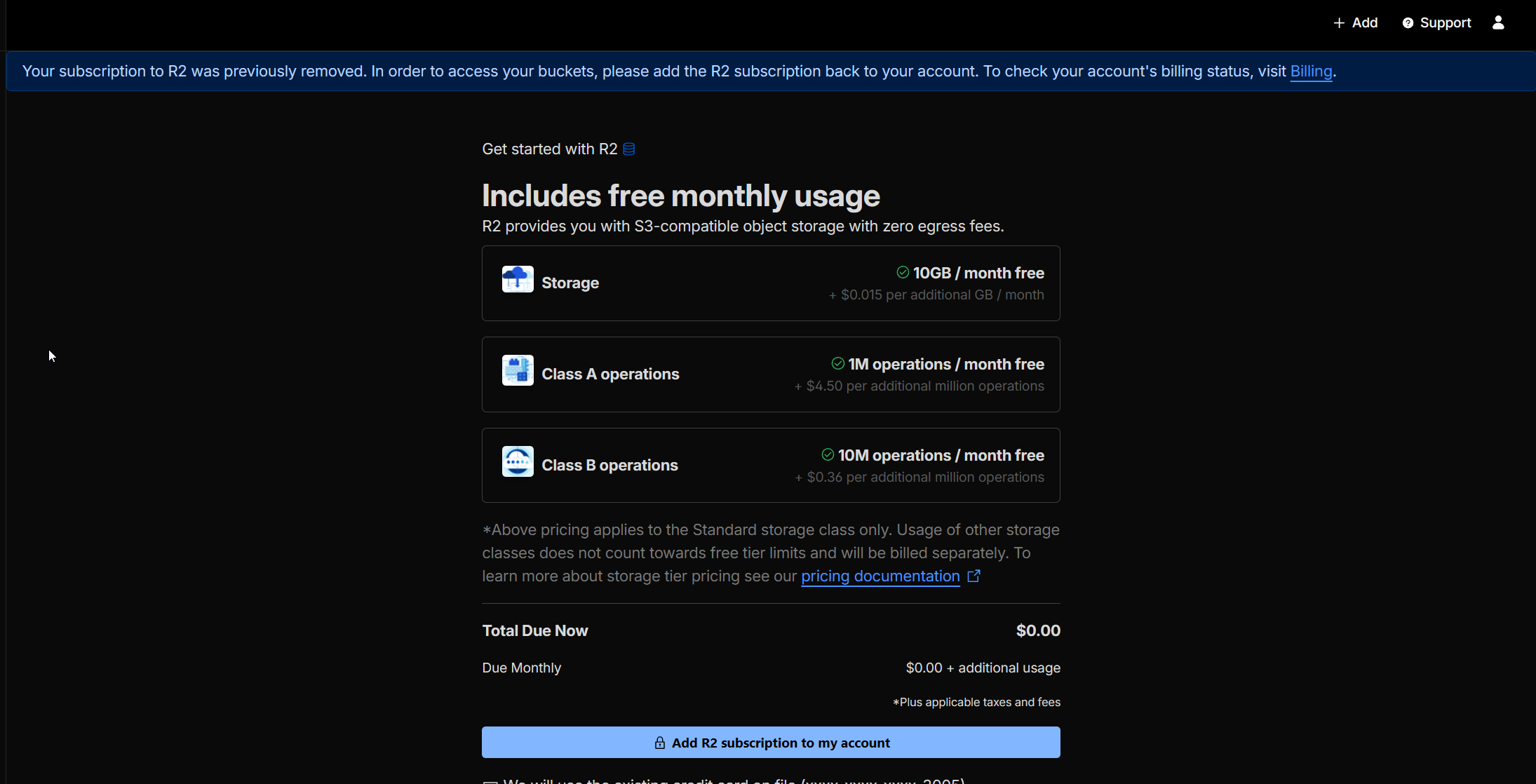Select the Class A operations card

click(x=770, y=374)
